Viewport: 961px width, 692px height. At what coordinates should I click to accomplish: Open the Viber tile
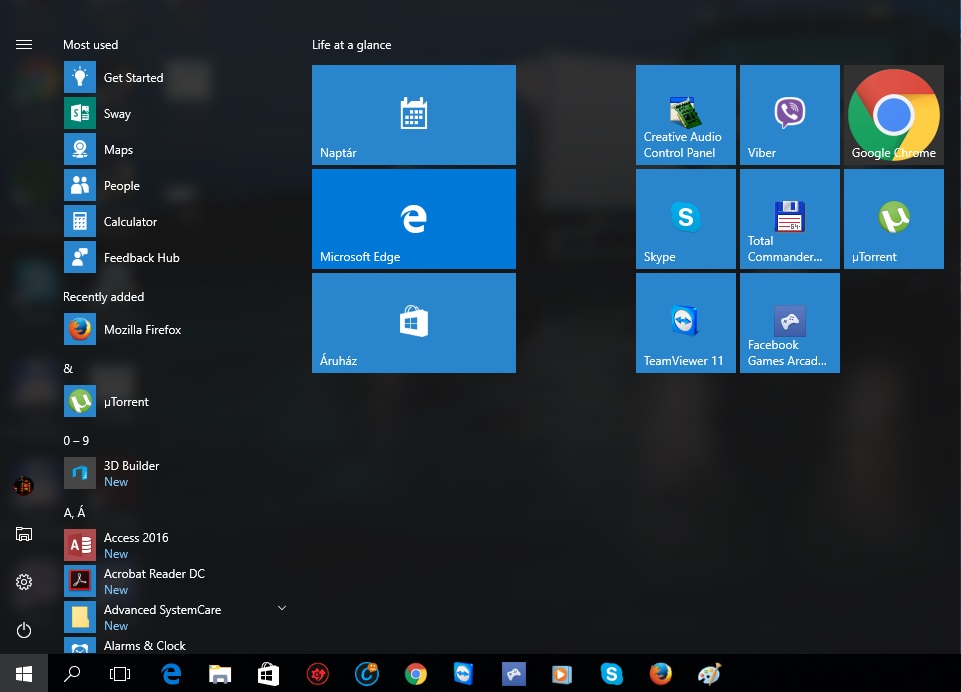coord(790,115)
